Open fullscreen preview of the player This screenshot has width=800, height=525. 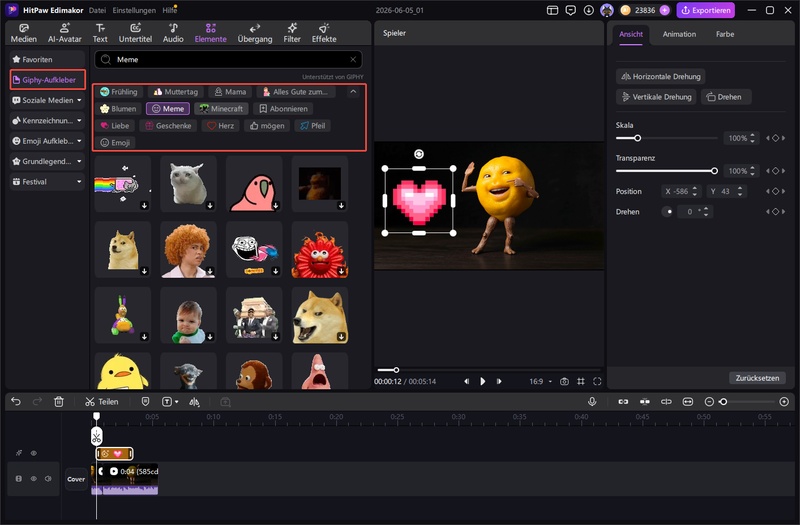pyautogui.click(x=597, y=382)
